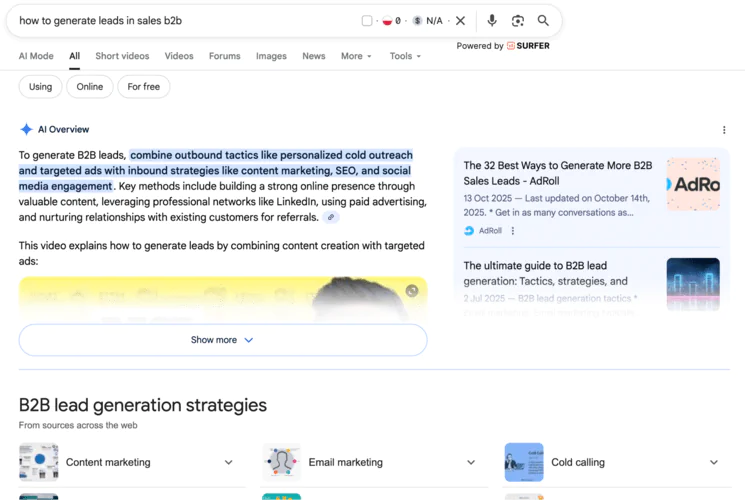Click the magnifying glass search icon

[x=543, y=20]
